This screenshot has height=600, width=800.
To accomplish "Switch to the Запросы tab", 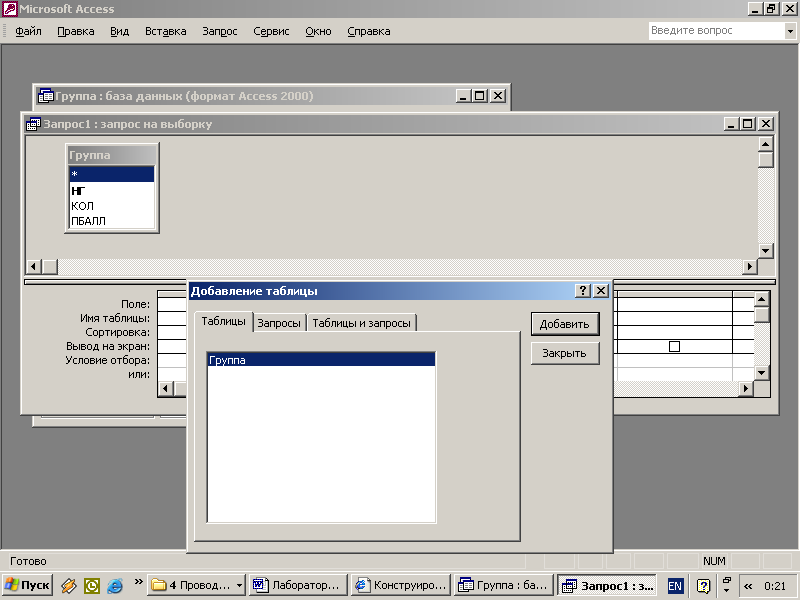I will coord(279,323).
